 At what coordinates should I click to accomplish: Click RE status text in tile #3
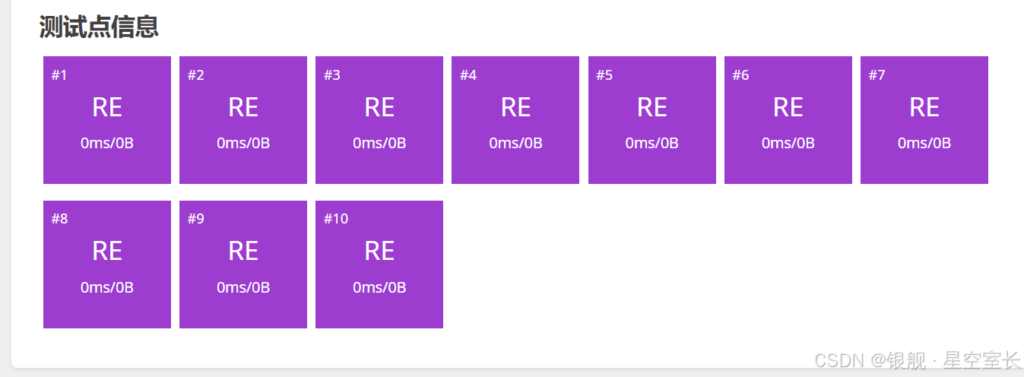tap(379, 107)
